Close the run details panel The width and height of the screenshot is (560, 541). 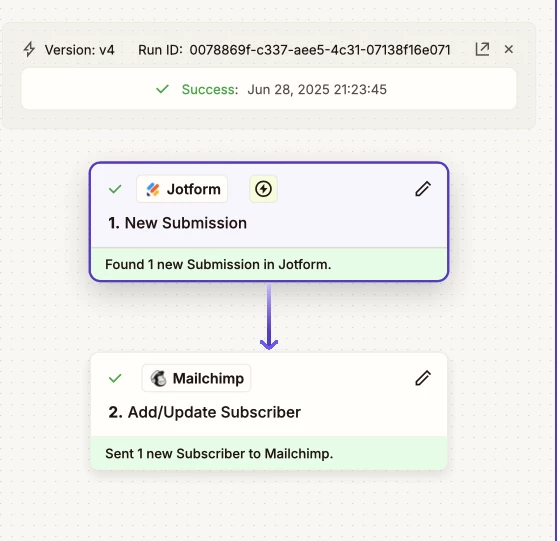pyautogui.click(x=509, y=49)
